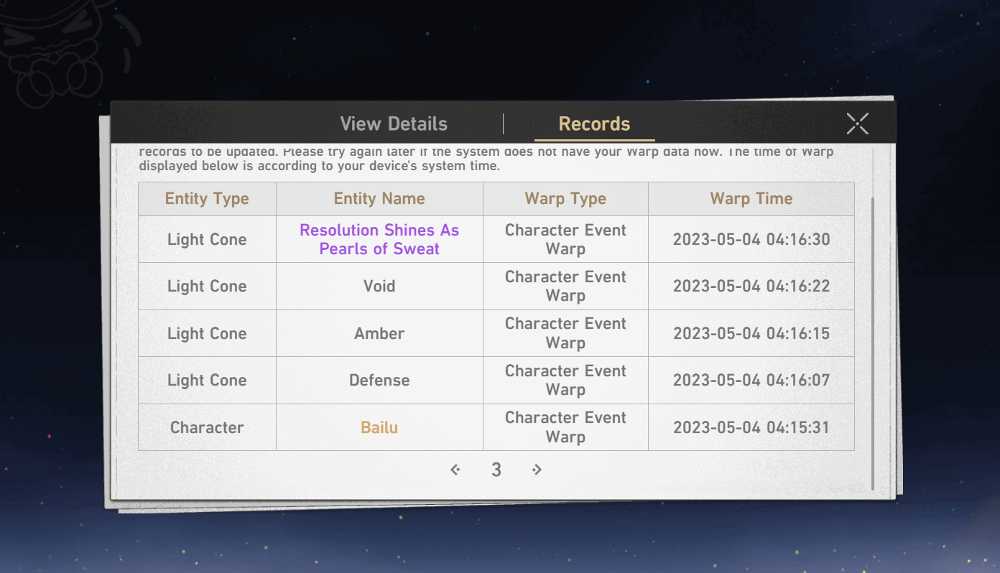Select the Amber light cone name
Viewport: 1000px width, 573px height.
tap(379, 333)
